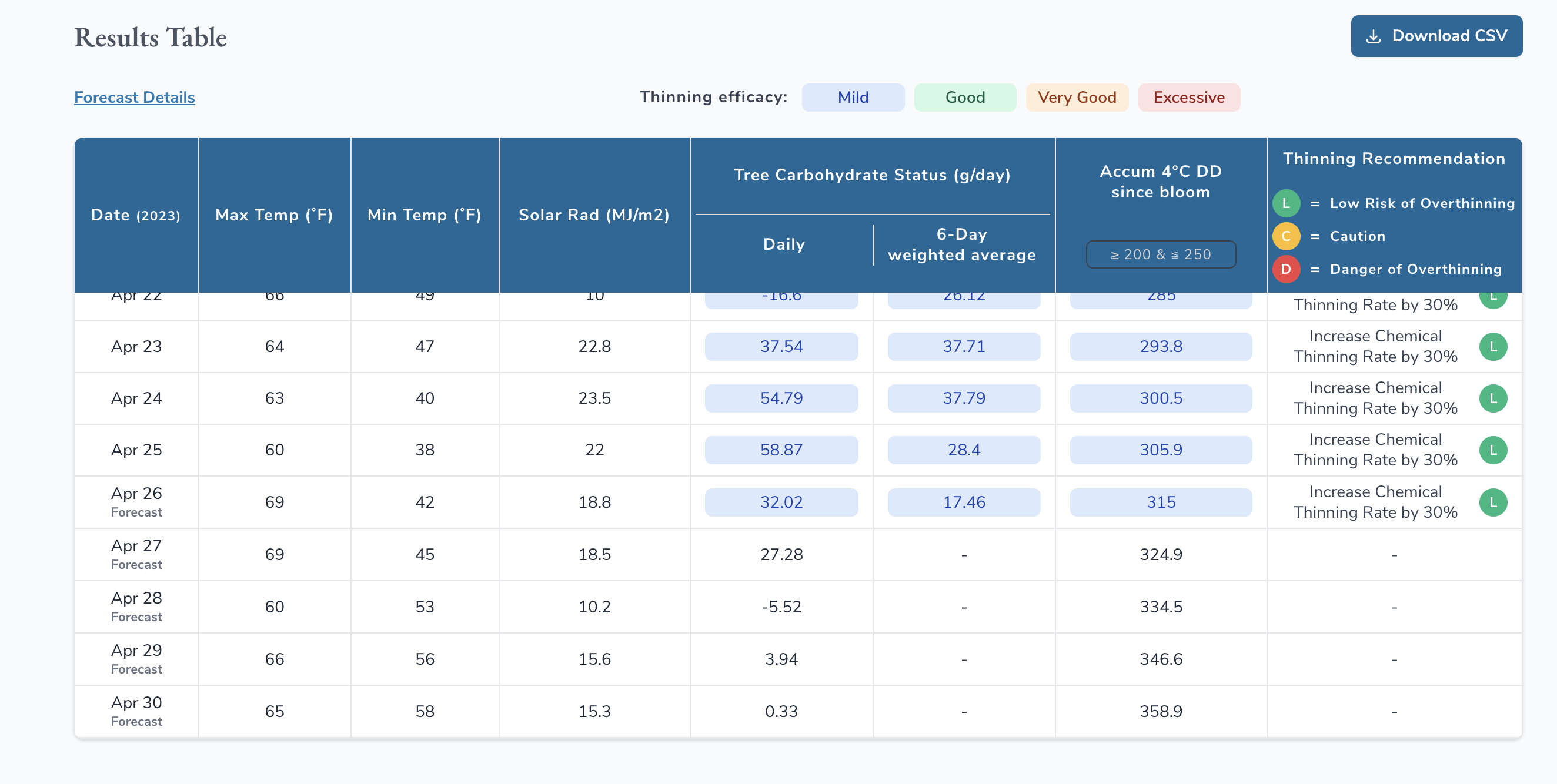Click the L risk badge for Apr 23

(1492, 347)
